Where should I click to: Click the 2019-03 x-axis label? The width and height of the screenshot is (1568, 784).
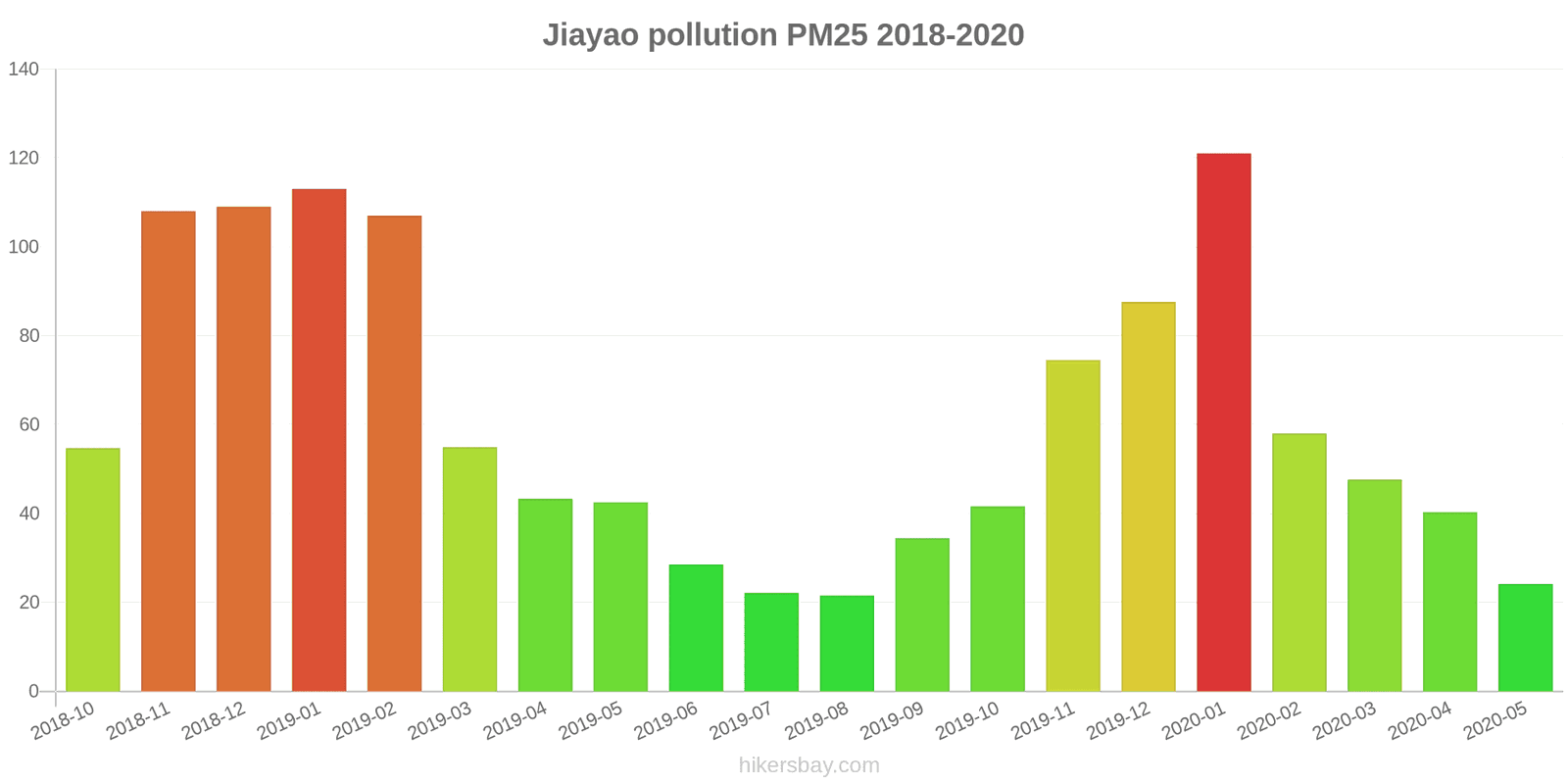click(x=440, y=721)
